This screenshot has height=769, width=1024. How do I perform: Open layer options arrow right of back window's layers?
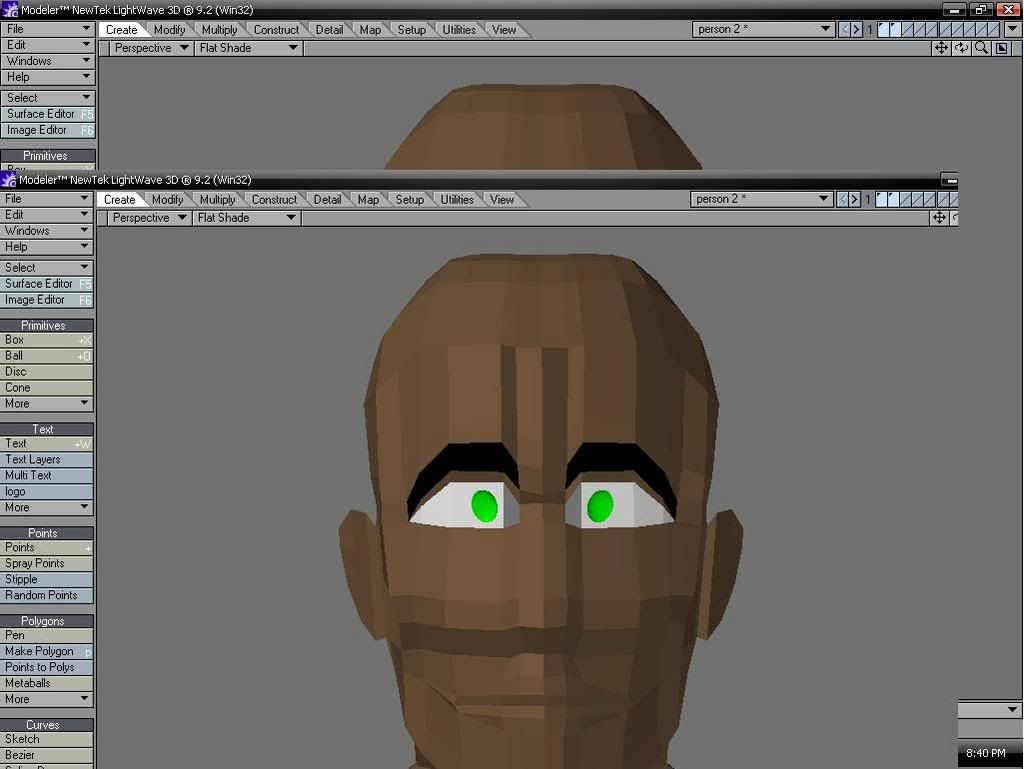point(1013,29)
